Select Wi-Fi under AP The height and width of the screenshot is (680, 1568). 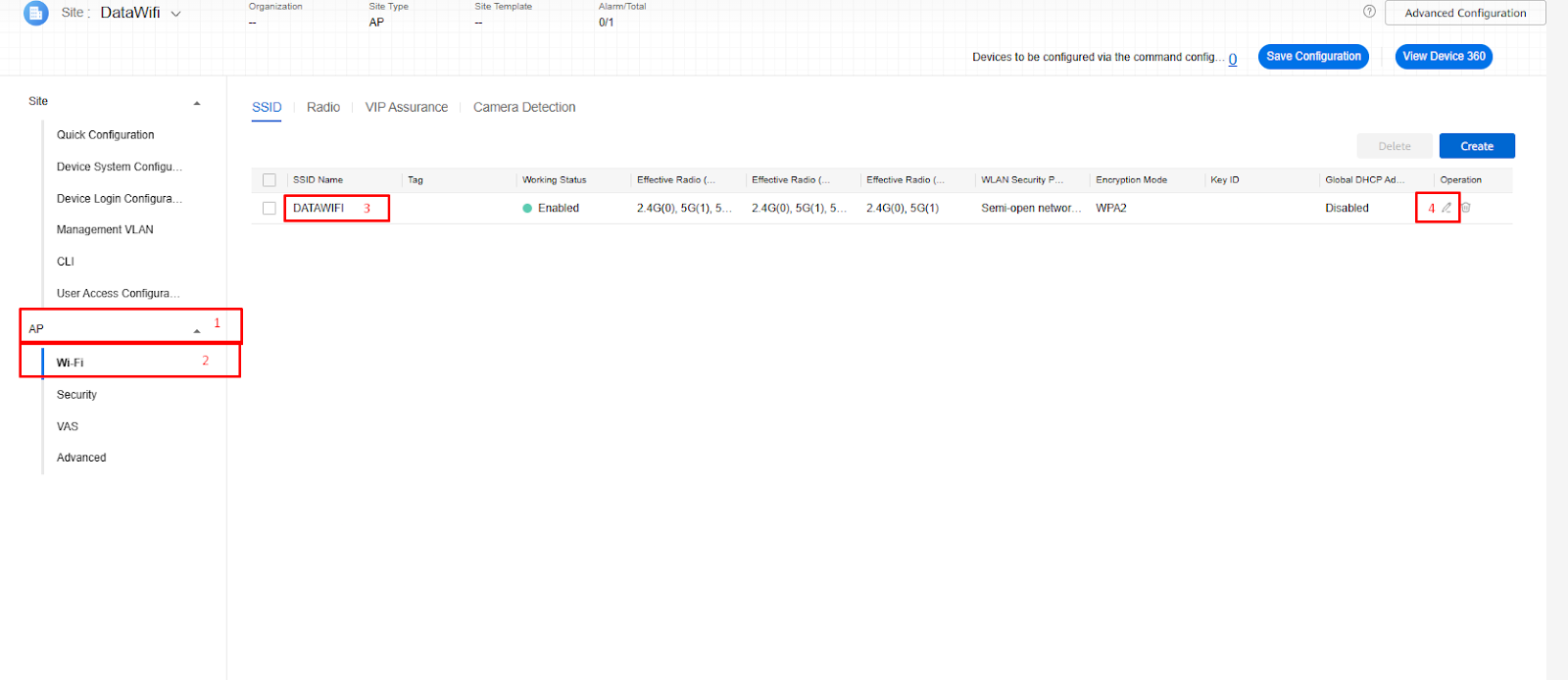pyautogui.click(x=70, y=363)
